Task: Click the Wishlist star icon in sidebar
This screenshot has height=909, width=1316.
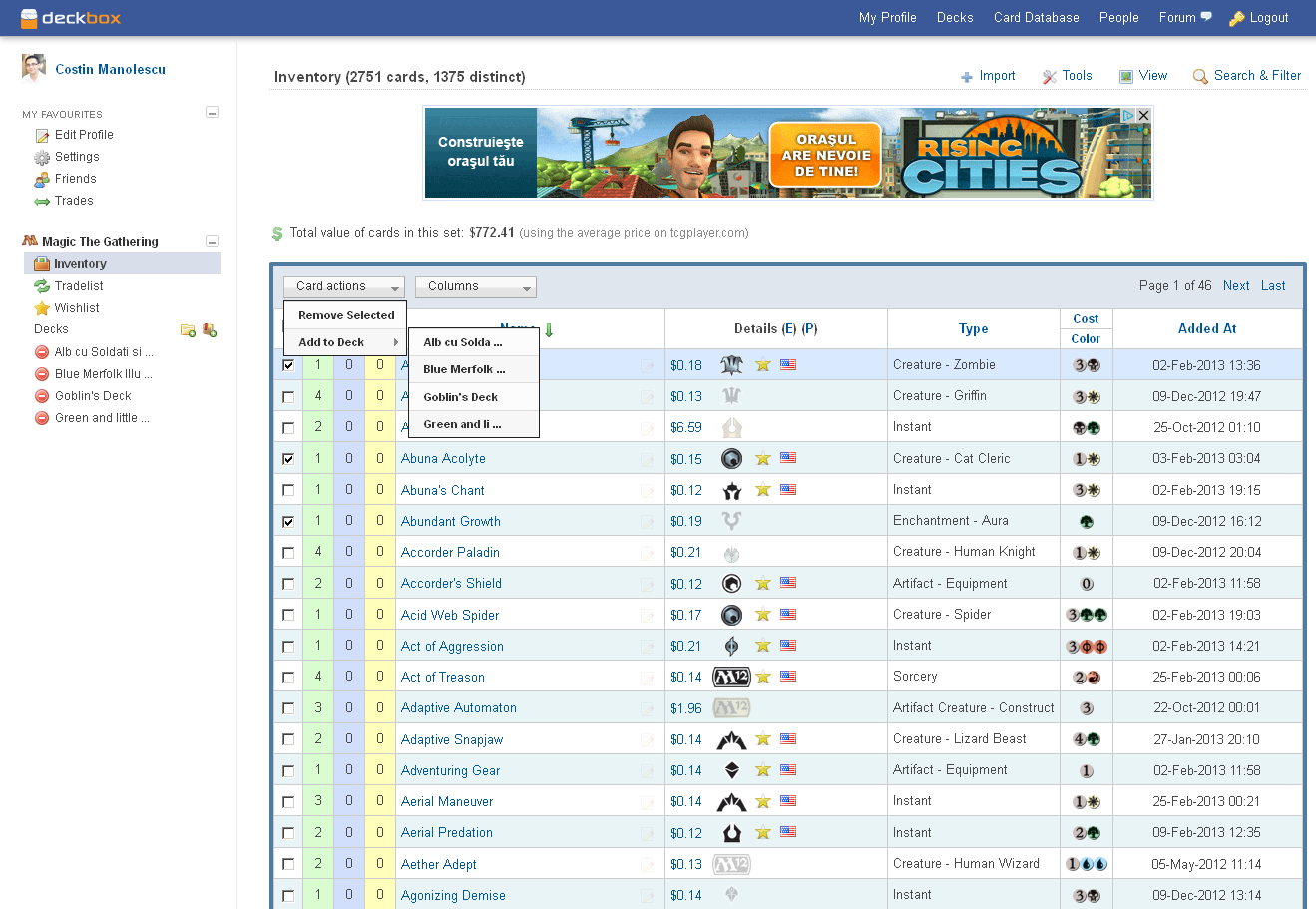Action: [42, 308]
